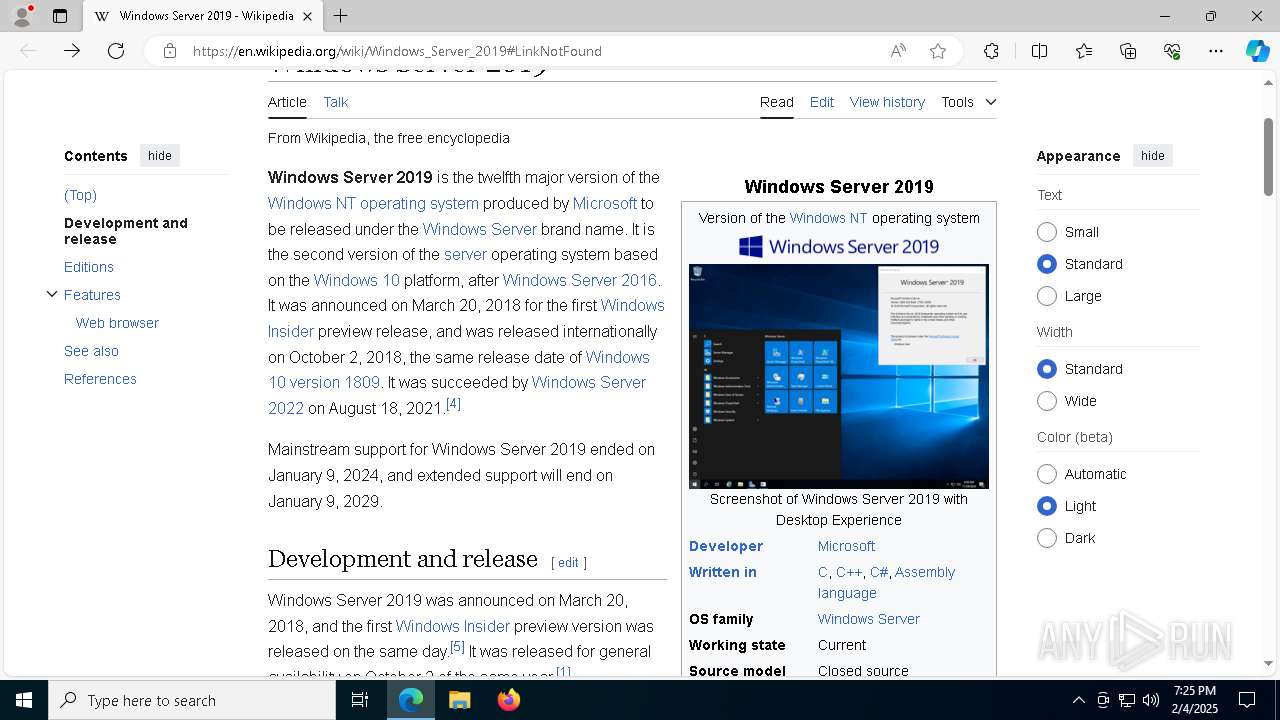Screen dimensions: 1280x720
Task: Open Browser essentials icon
Action: coord(1172,51)
